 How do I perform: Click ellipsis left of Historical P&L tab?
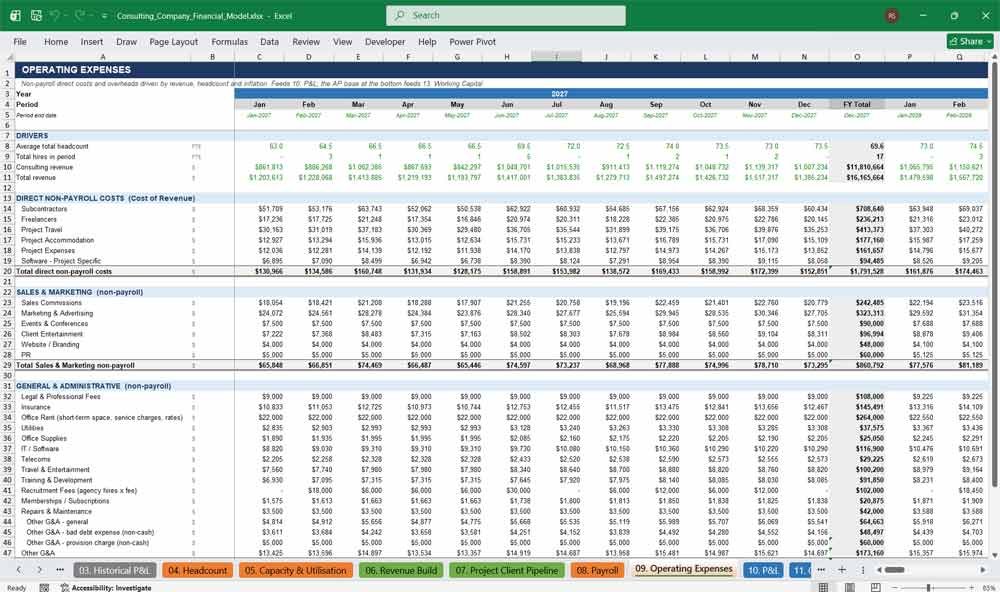pyautogui.click(x=60, y=570)
